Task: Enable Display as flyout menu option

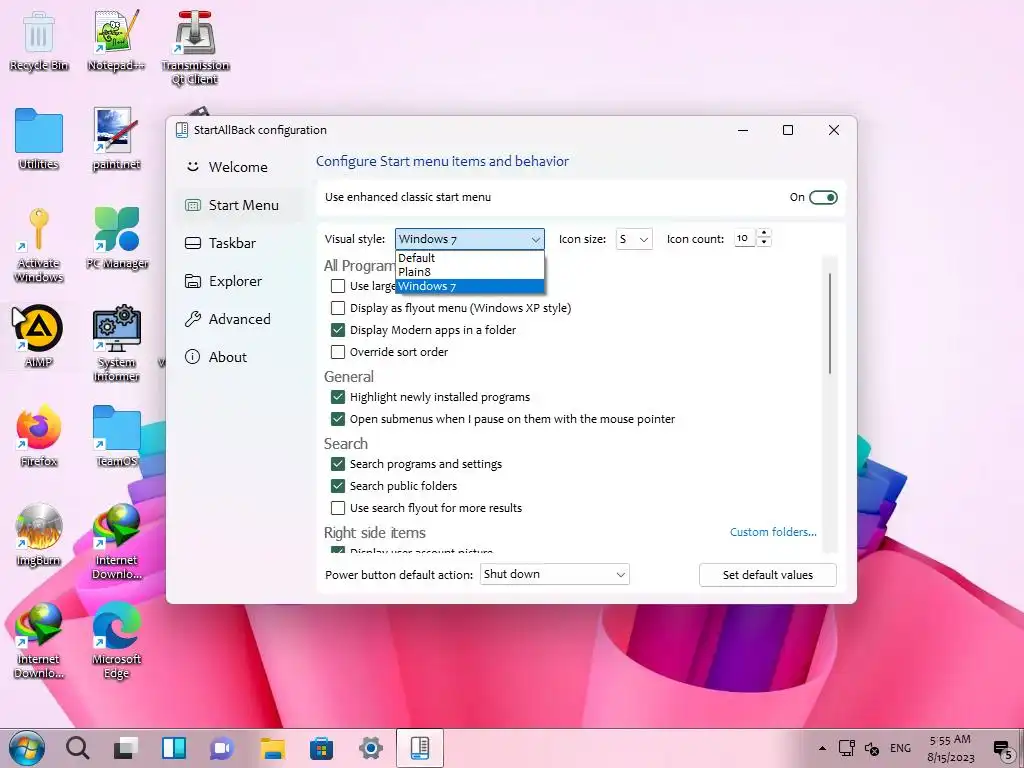Action: (338, 308)
